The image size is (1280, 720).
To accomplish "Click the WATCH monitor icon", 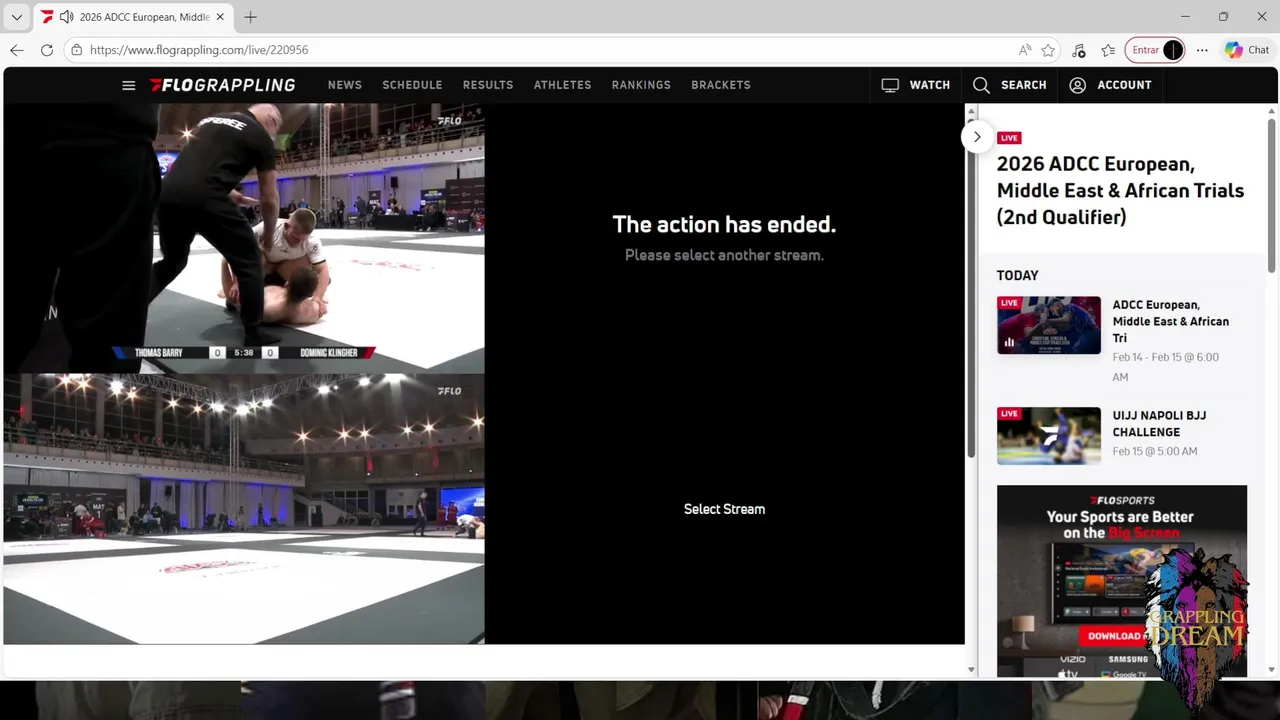I will 890,85.
